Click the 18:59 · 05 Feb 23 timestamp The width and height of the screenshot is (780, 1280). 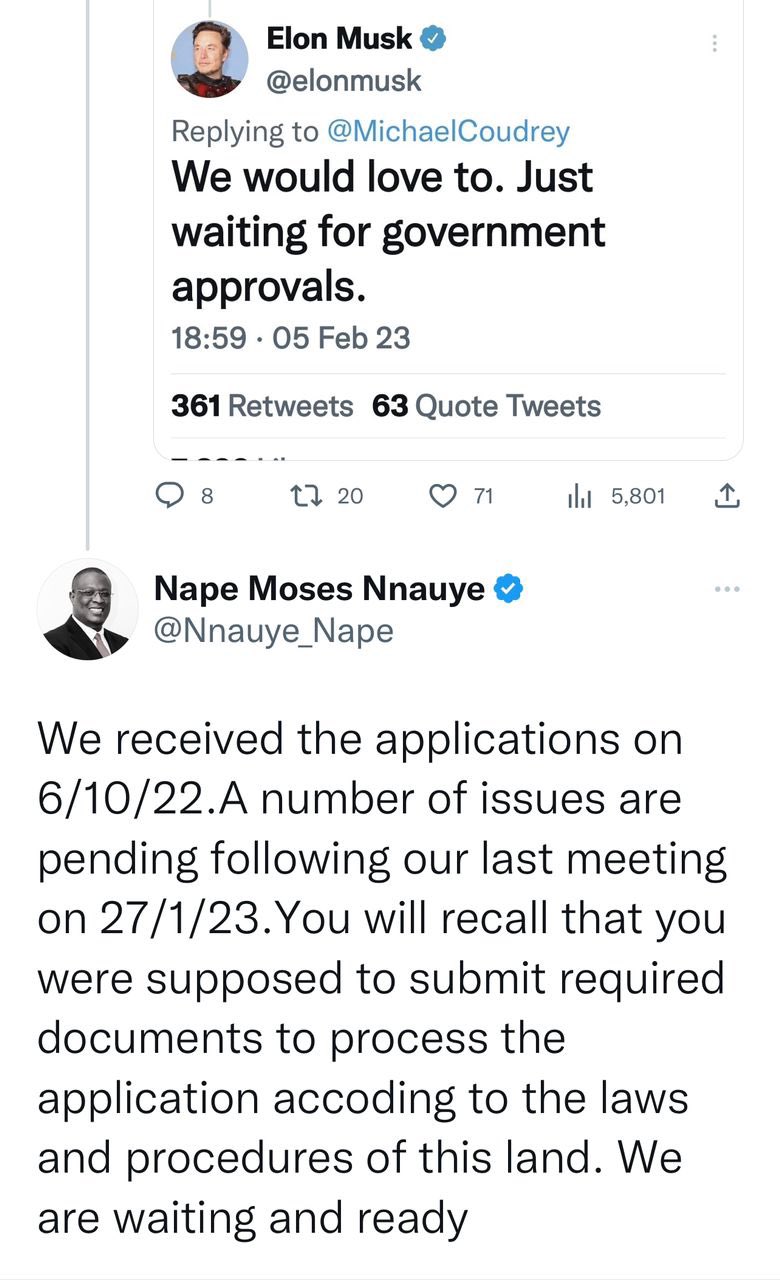coord(291,338)
